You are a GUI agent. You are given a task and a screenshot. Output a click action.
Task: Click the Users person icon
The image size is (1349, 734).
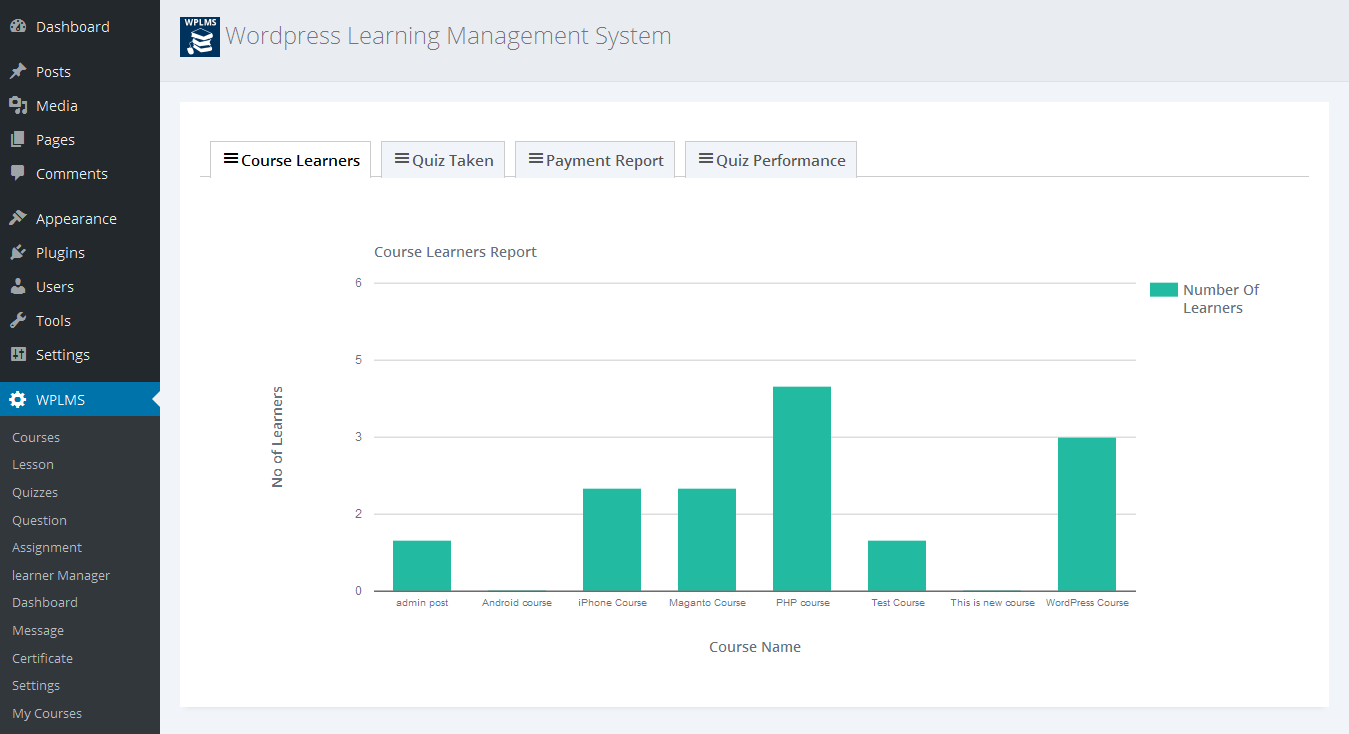coord(18,287)
